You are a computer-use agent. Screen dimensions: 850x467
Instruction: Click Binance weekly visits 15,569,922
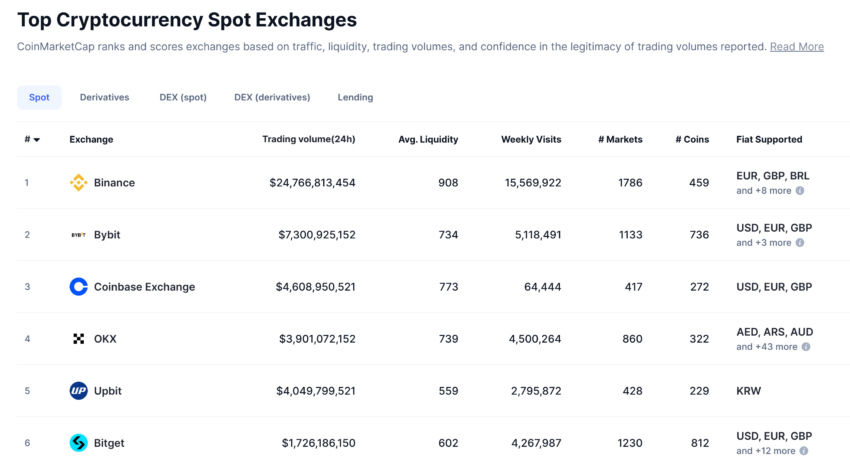pos(533,183)
